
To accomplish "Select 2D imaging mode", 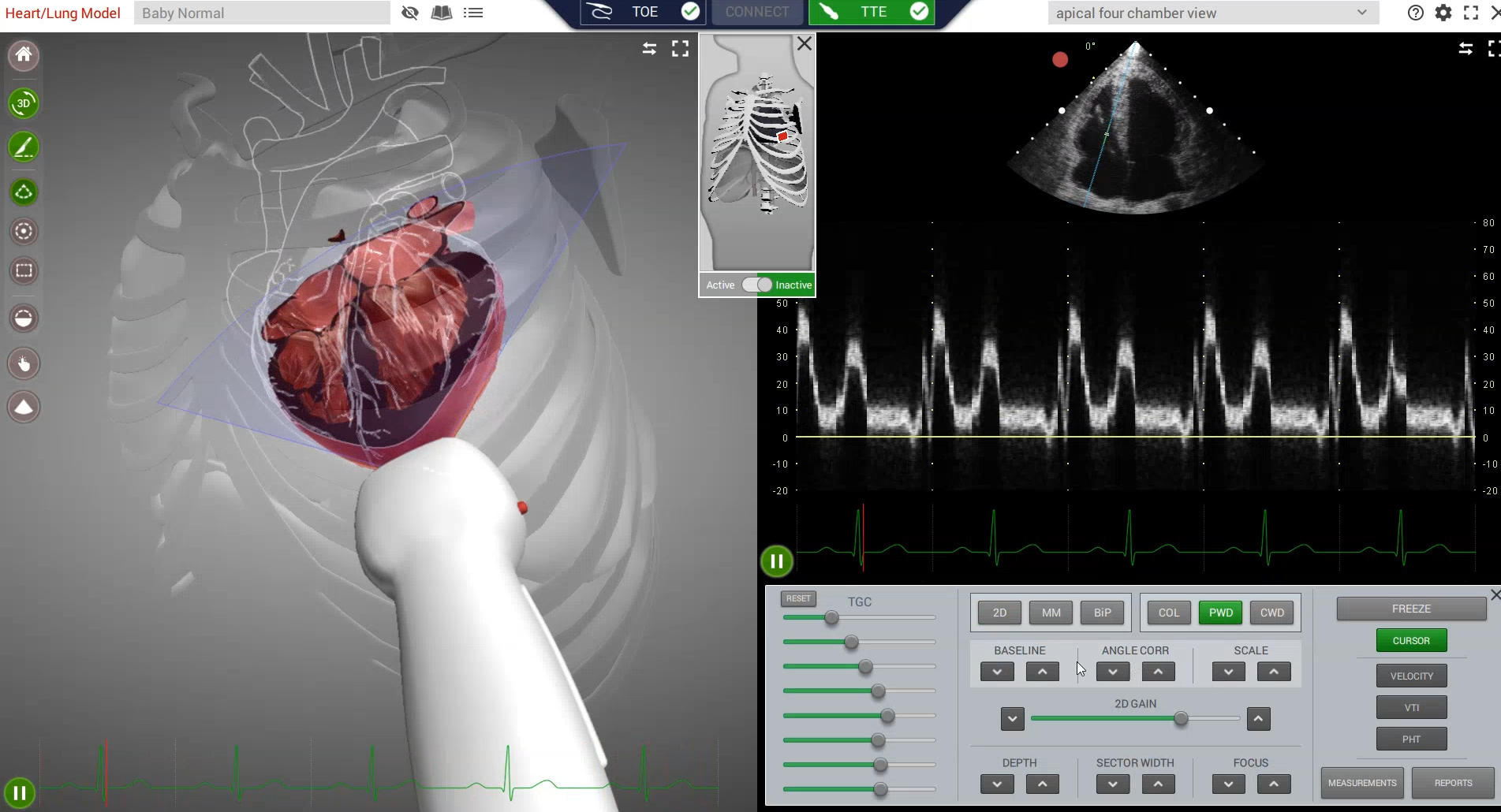I will click(999, 613).
